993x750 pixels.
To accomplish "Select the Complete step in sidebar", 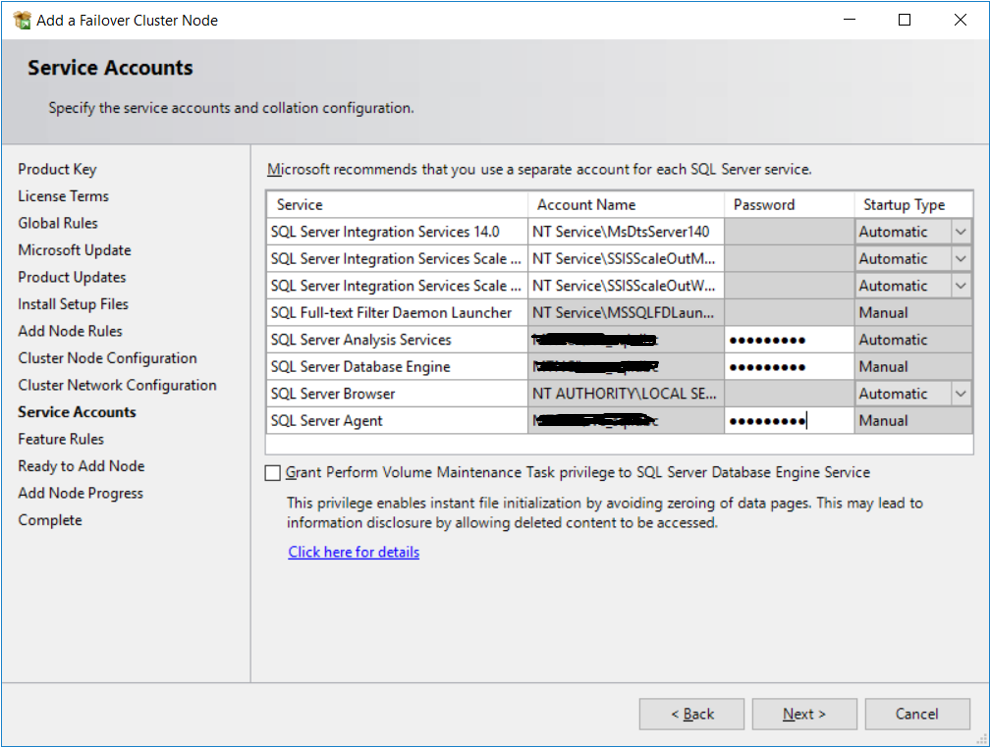I will (x=50, y=520).
